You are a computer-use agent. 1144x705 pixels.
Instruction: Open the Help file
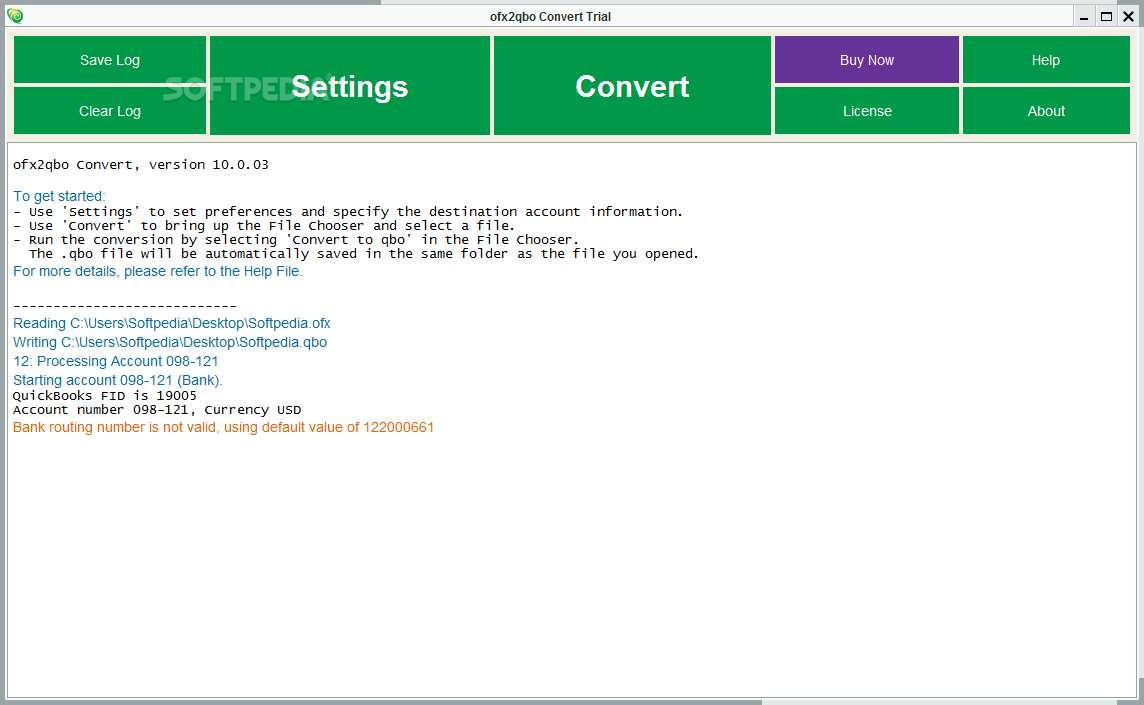[1046, 60]
